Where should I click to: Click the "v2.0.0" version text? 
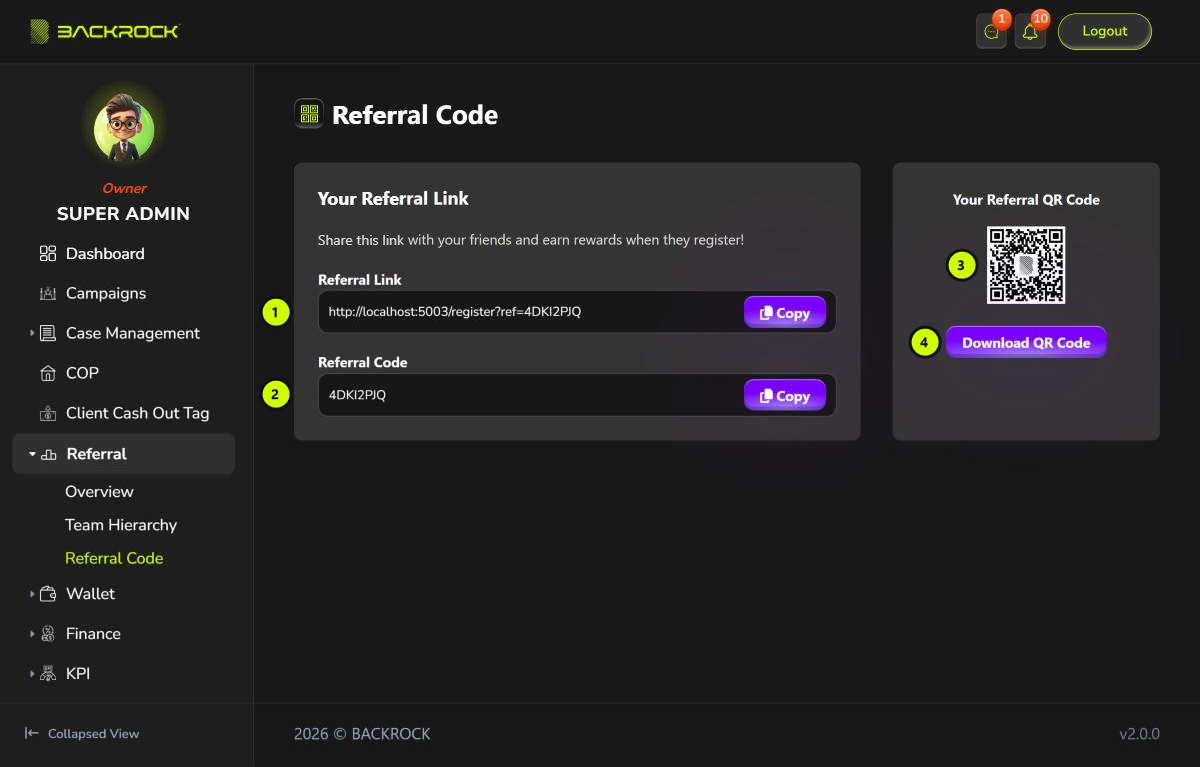pos(1139,734)
